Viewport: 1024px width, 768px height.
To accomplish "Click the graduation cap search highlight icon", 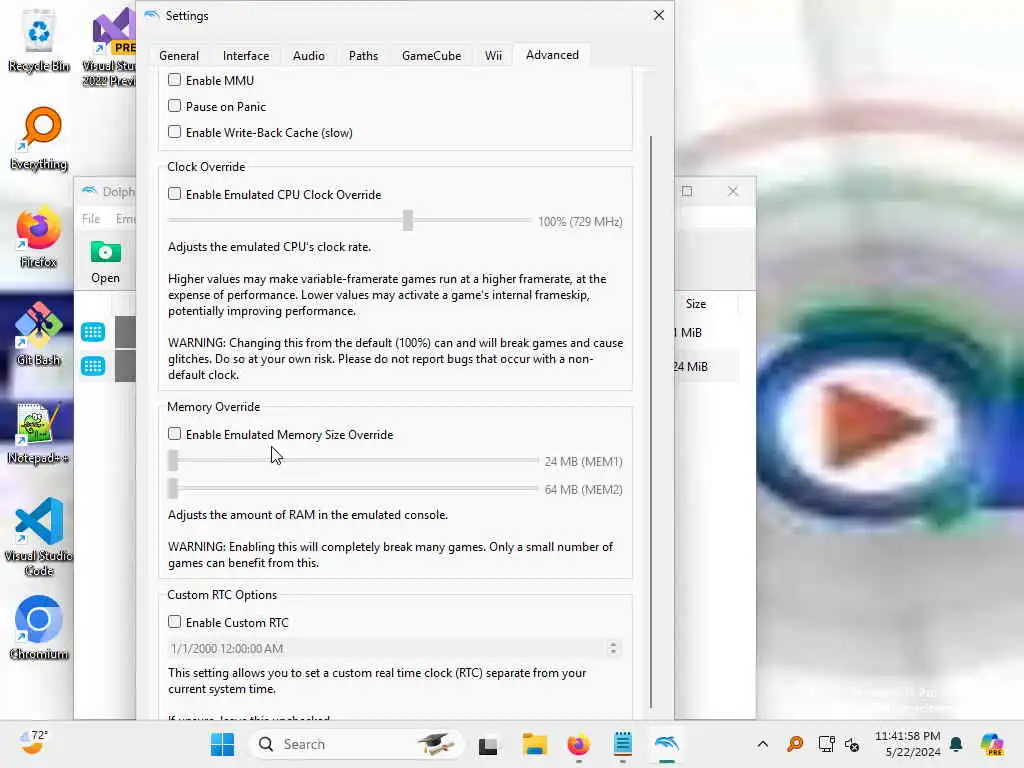I will (436, 744).
